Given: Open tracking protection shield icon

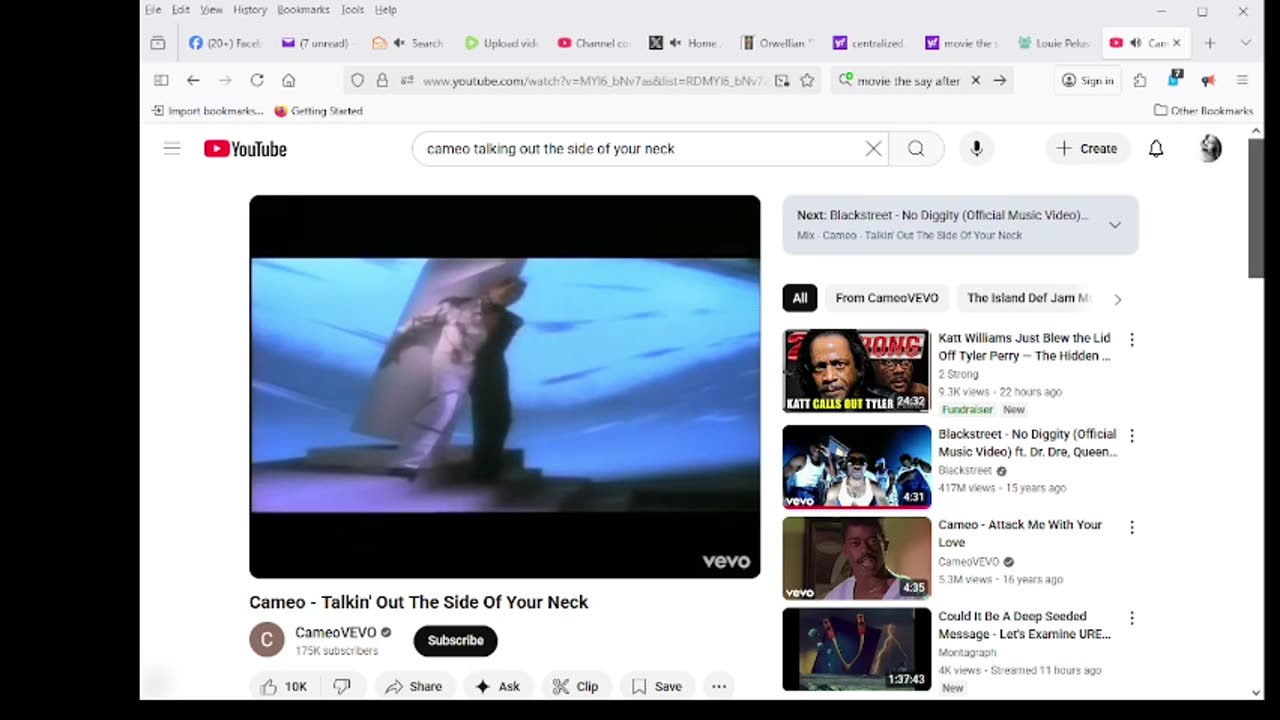Looking at the screenshot, I should pyautogui.click(x=358, y=80).
